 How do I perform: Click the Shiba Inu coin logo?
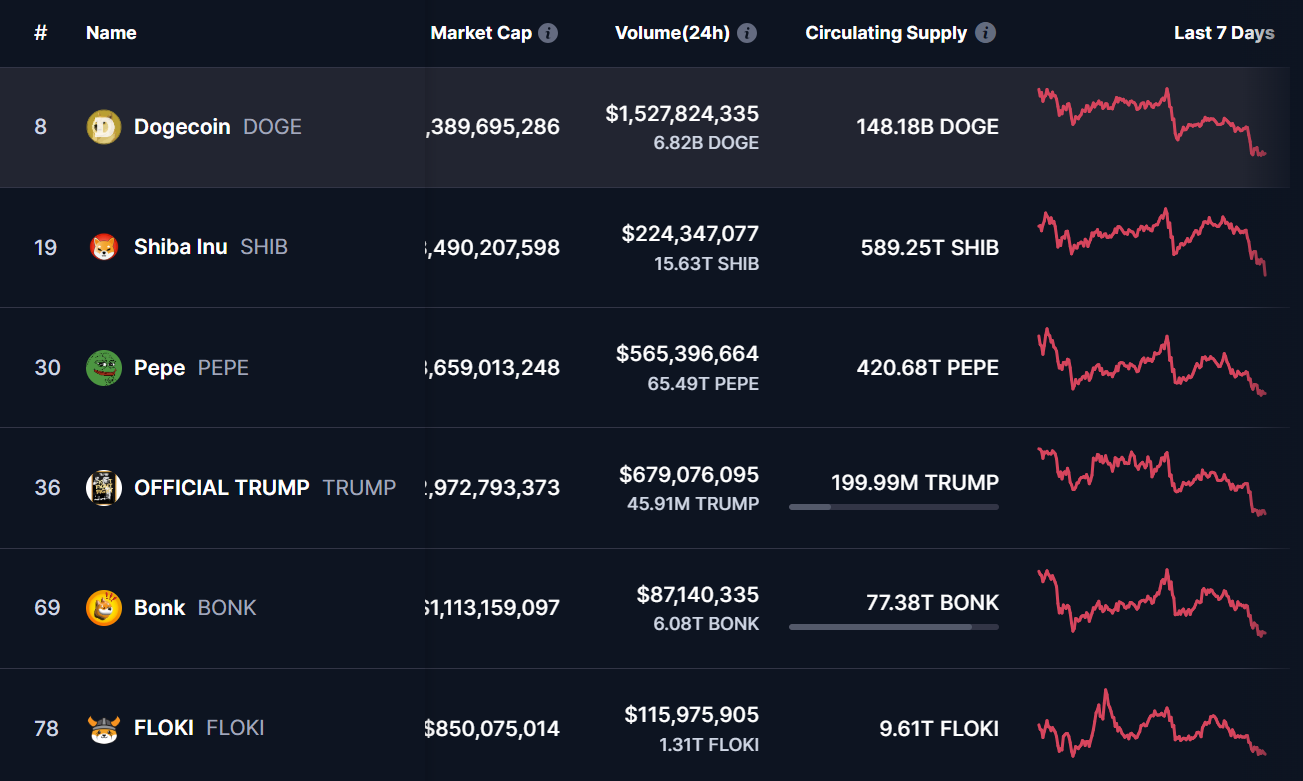pos(104,247)
